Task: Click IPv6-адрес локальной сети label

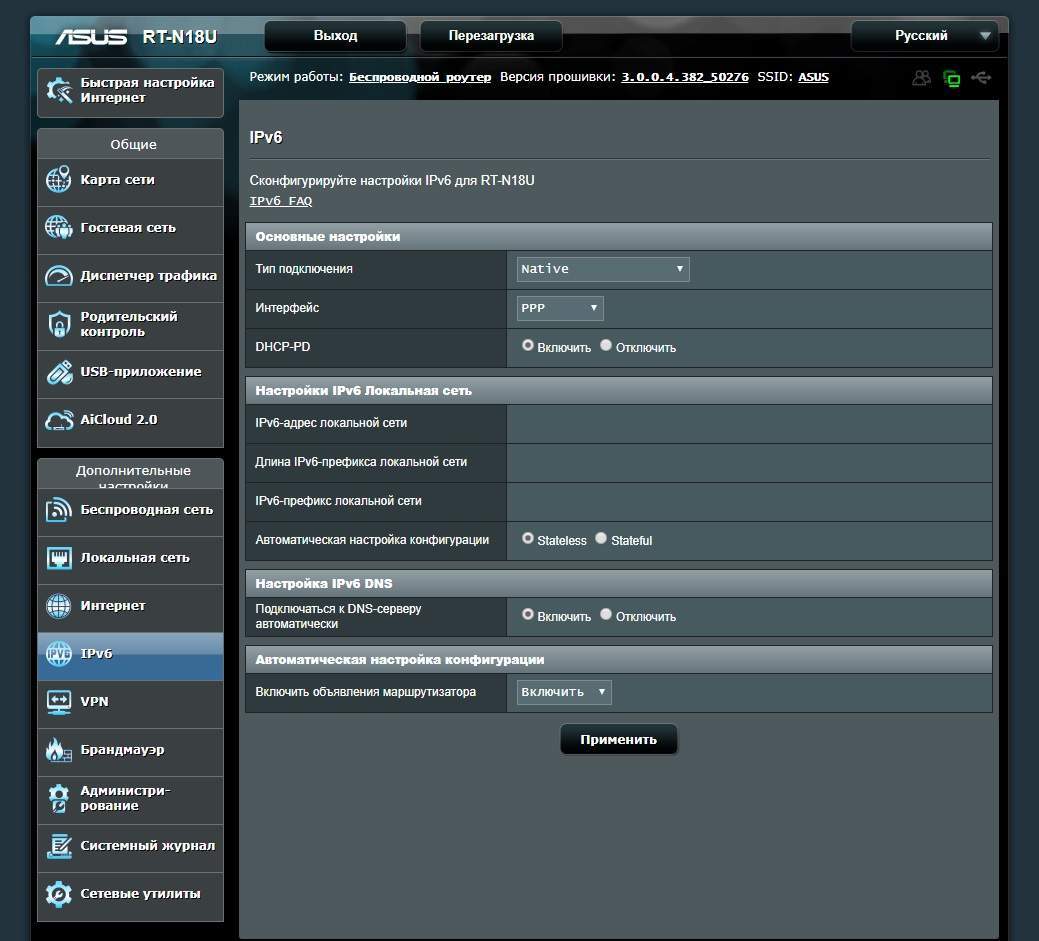Action: pyautogui.click(x=331, y=423)
